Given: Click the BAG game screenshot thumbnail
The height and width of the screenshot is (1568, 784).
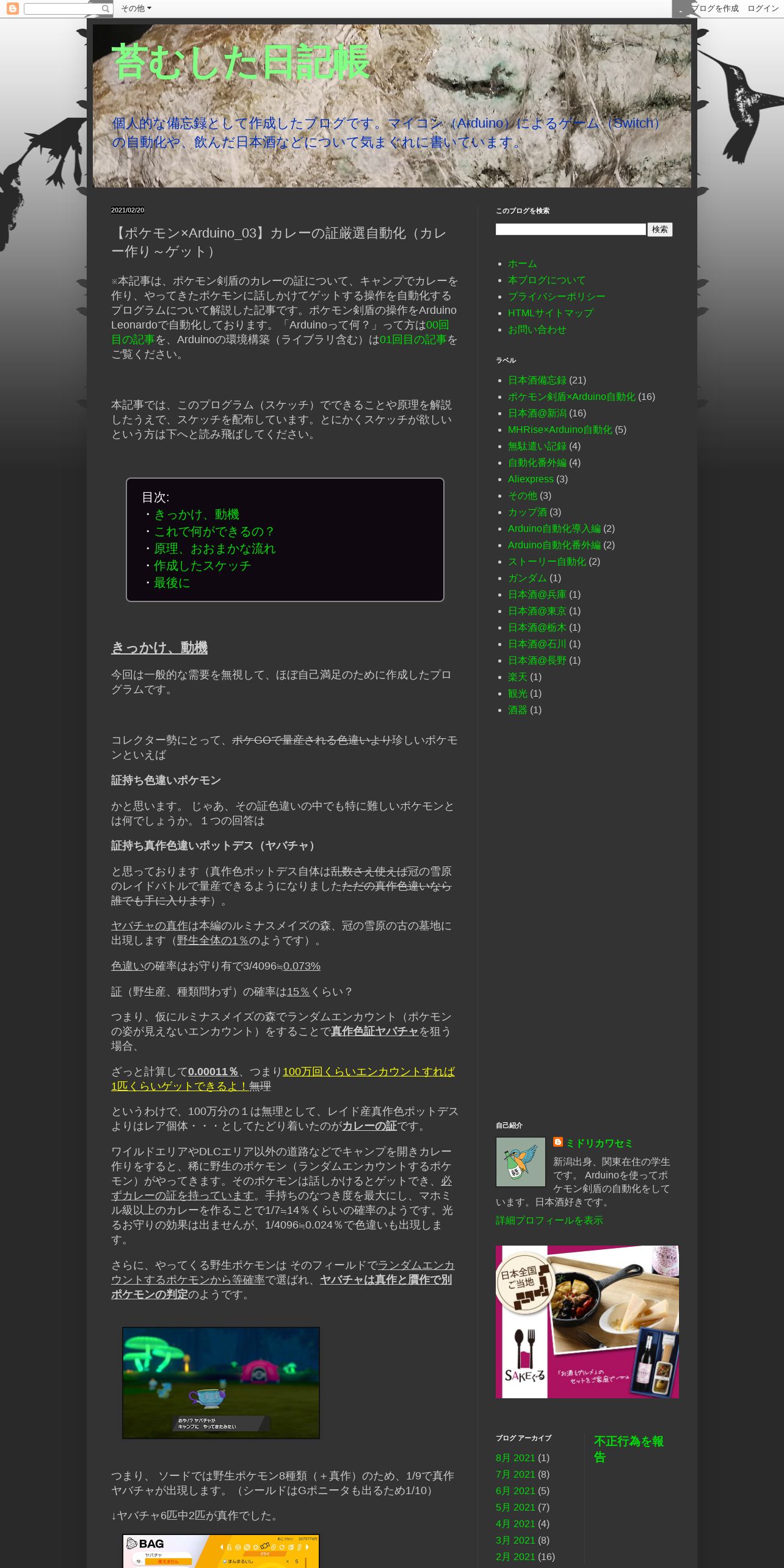Looking at the screenshot, I should point(221,1551).
